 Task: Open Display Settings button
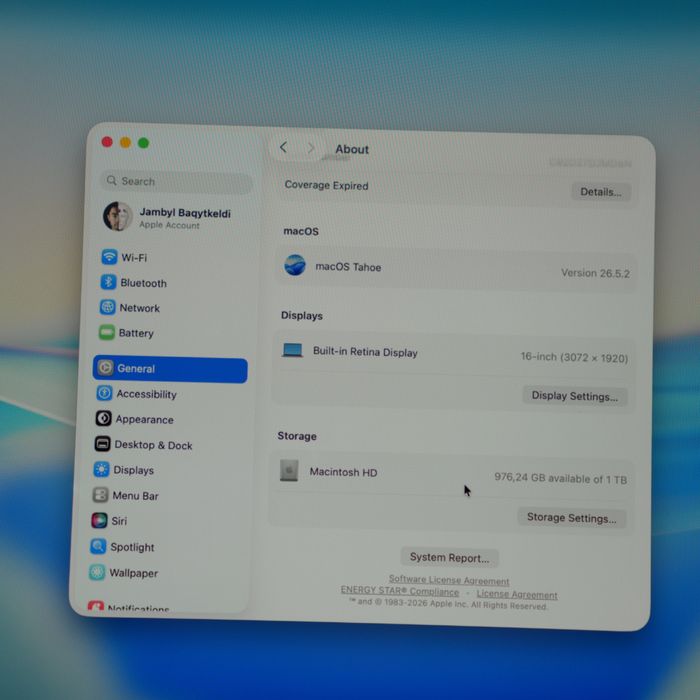point(575,396)
